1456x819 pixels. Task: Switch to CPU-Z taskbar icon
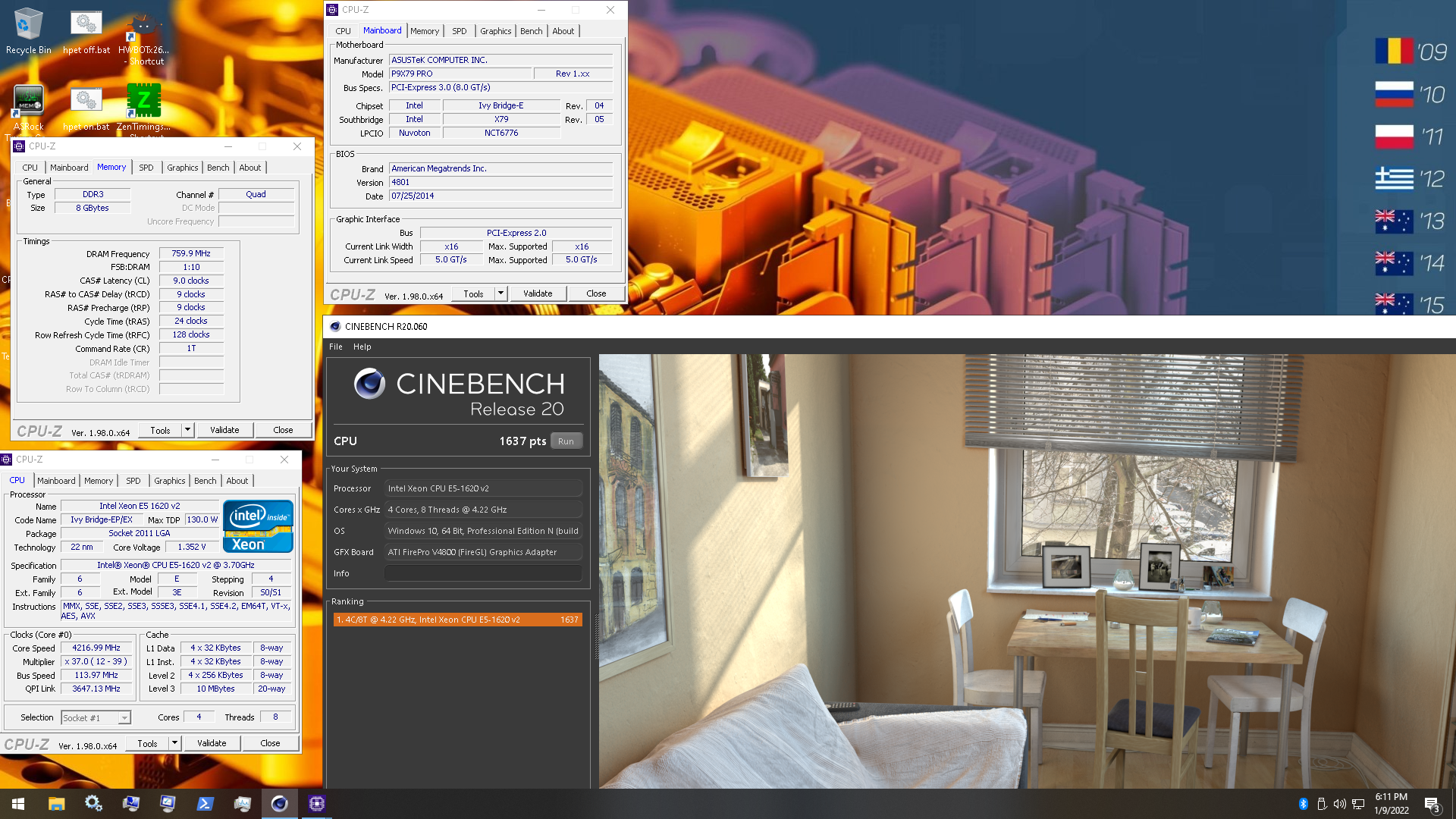coord(316,804)
